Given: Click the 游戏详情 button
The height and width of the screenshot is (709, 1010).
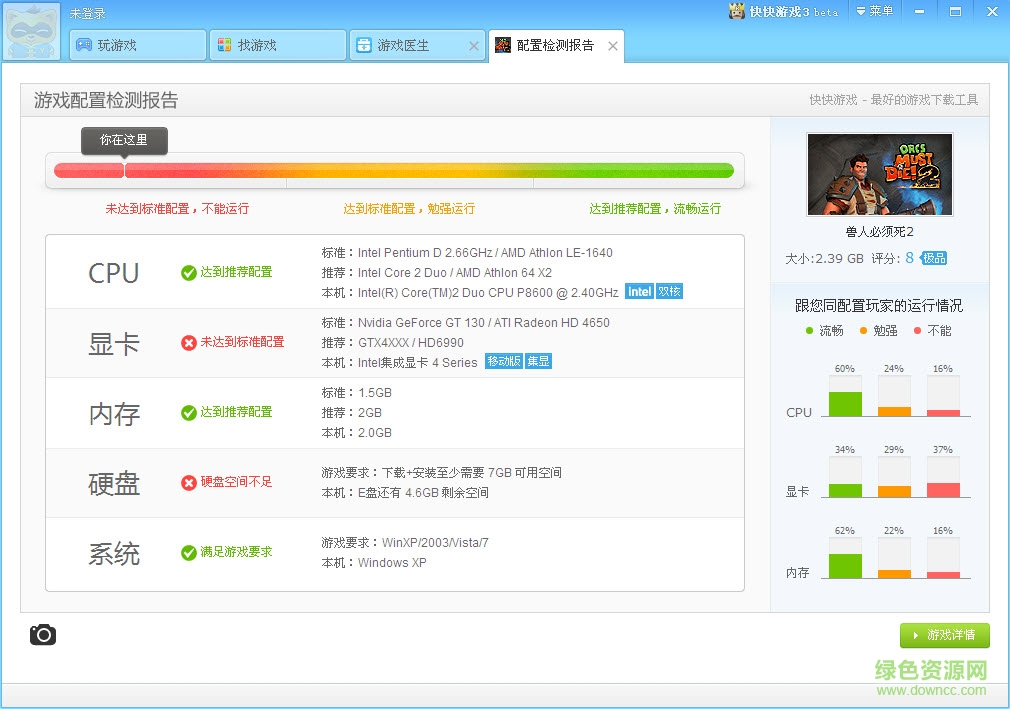Looking at the screenshot, I should tap(944, 635).
